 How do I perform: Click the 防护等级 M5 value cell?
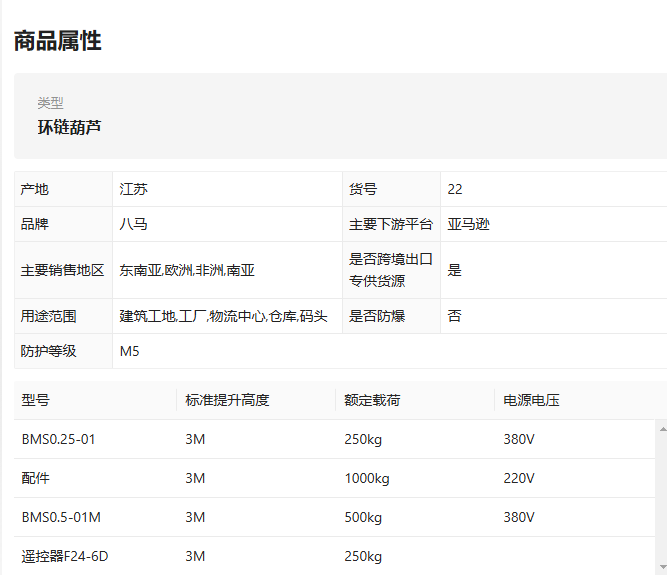coord(390,351)
